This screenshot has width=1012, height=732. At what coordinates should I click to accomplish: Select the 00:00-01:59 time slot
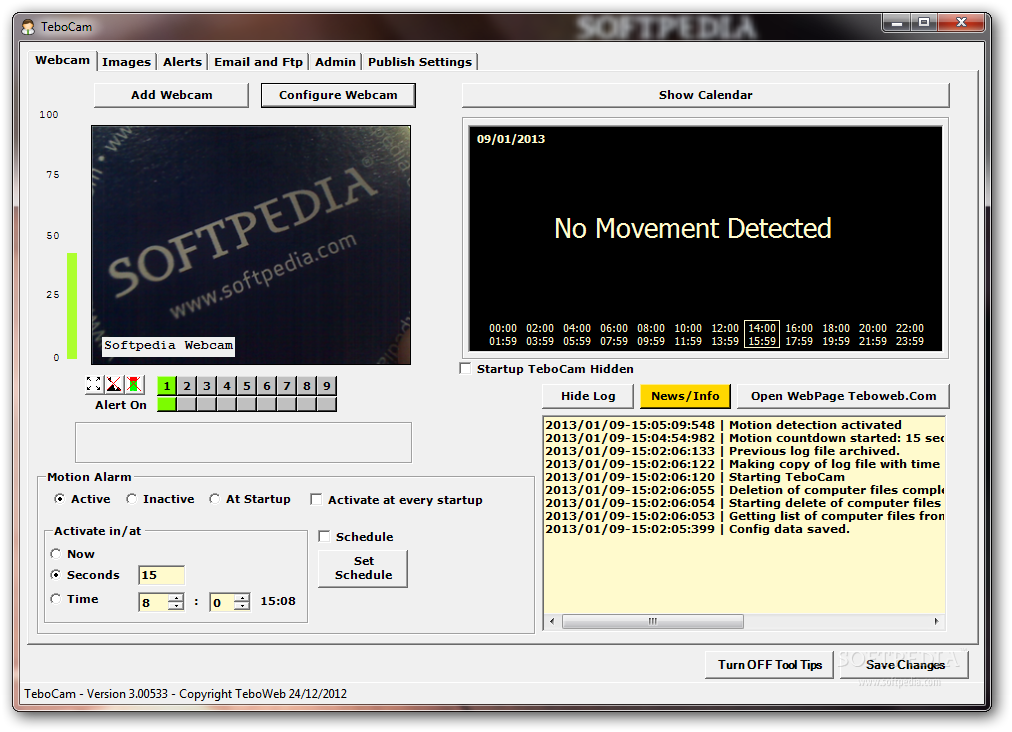[503, 334]
